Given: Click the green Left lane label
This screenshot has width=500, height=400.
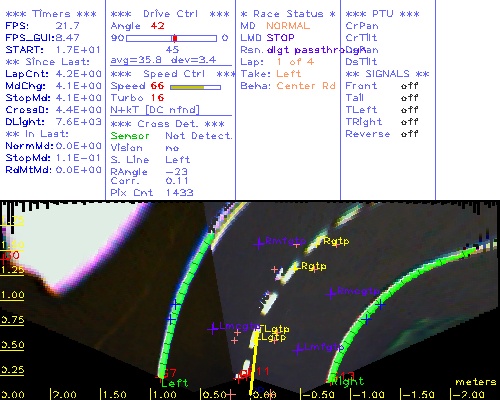Looking at the screenshot, I should (x=175, y=383).
